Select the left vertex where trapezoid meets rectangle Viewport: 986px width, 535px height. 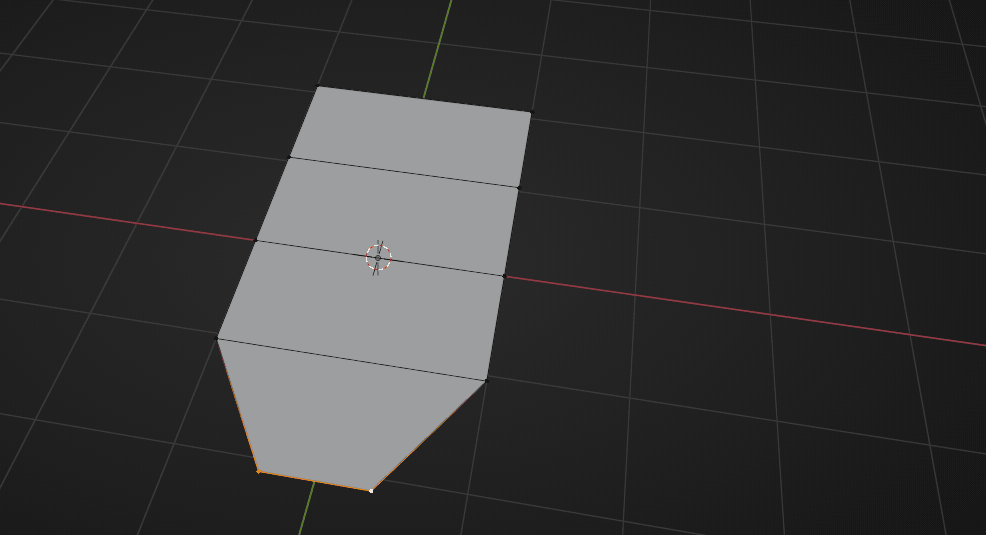(x=218, y=338)
